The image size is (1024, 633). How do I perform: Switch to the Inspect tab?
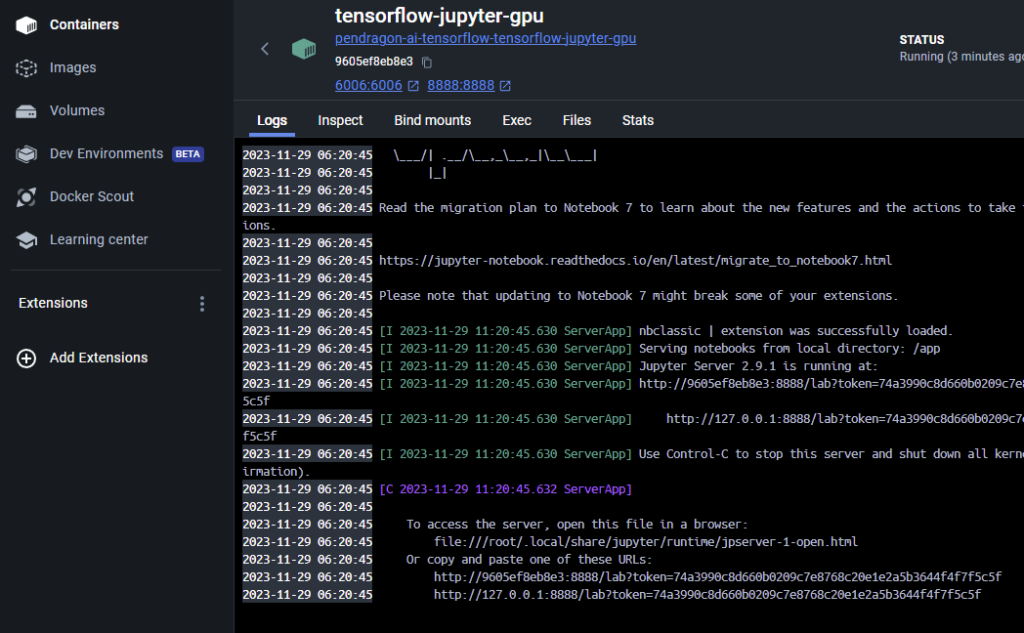(x=340, y=120)
